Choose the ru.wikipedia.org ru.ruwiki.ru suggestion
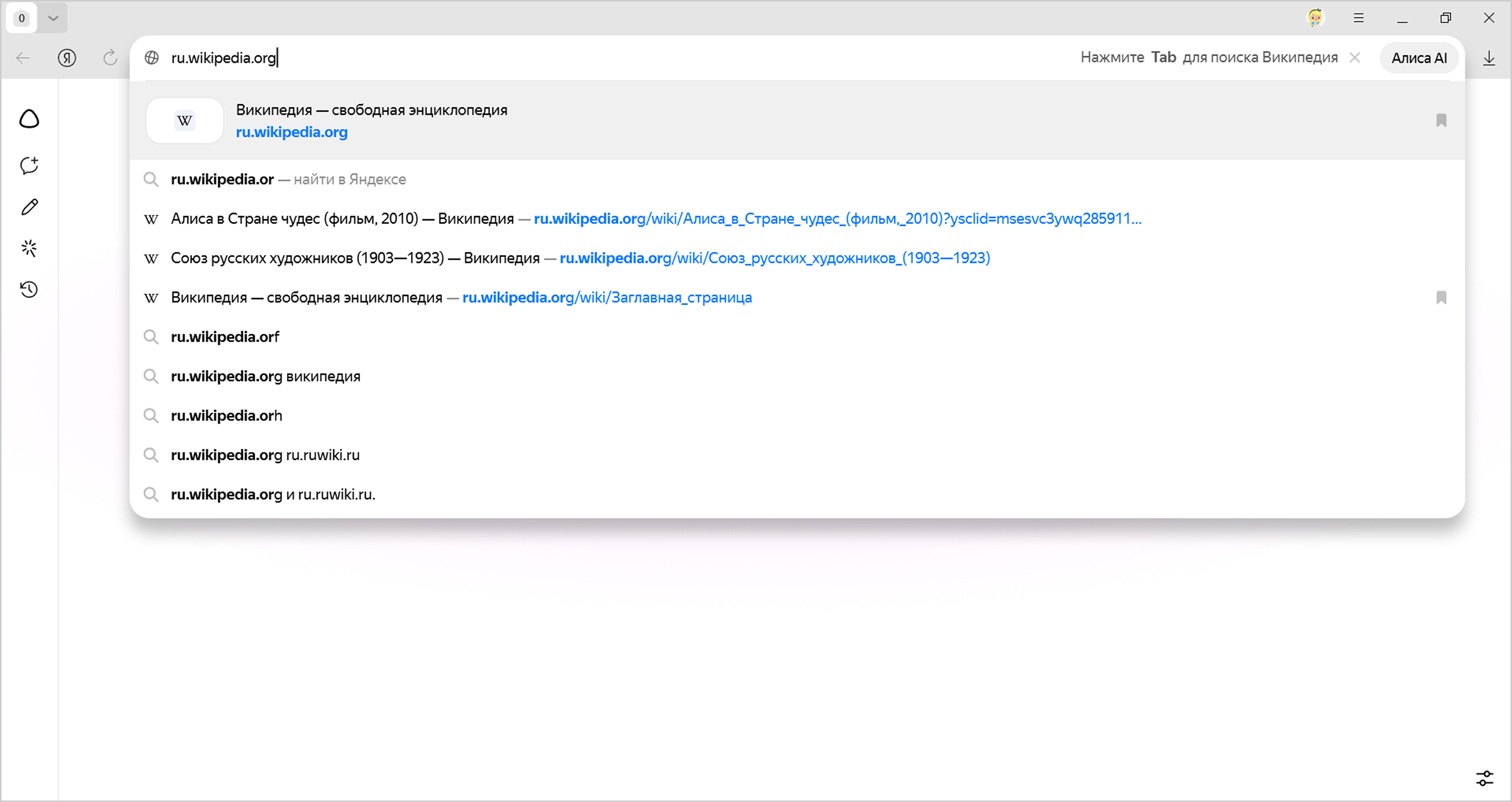Viewport: 1512px width, 802px height. (797, 454)
